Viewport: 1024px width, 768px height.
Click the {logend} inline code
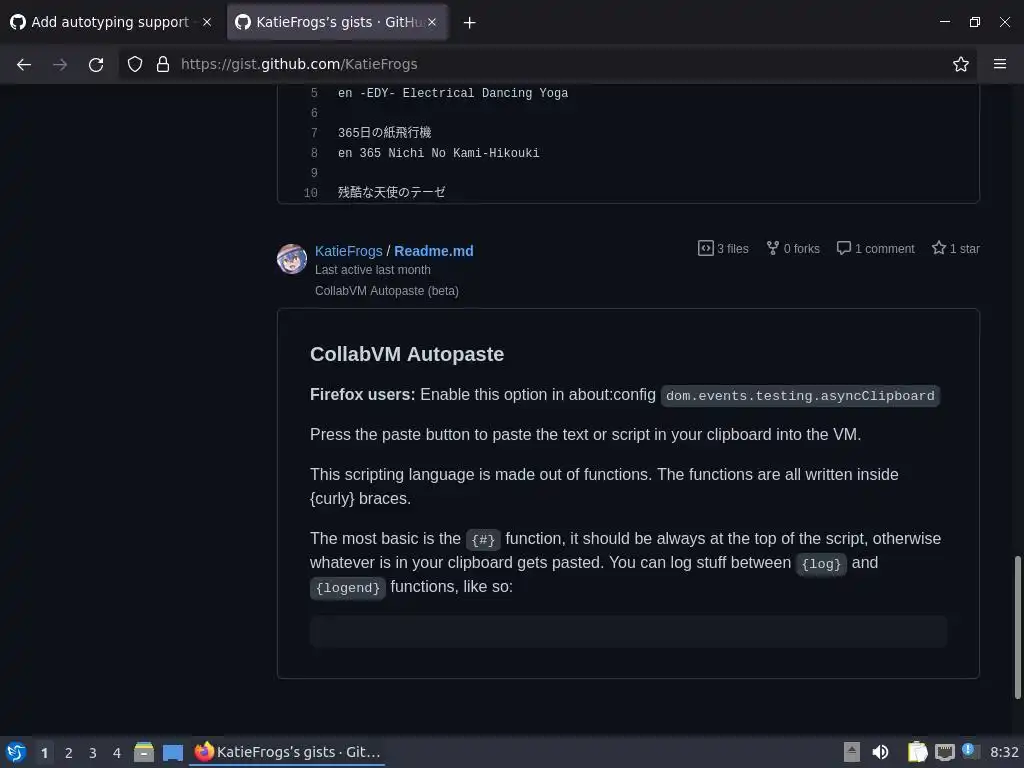pyautogui.click(x=347, y=588)
